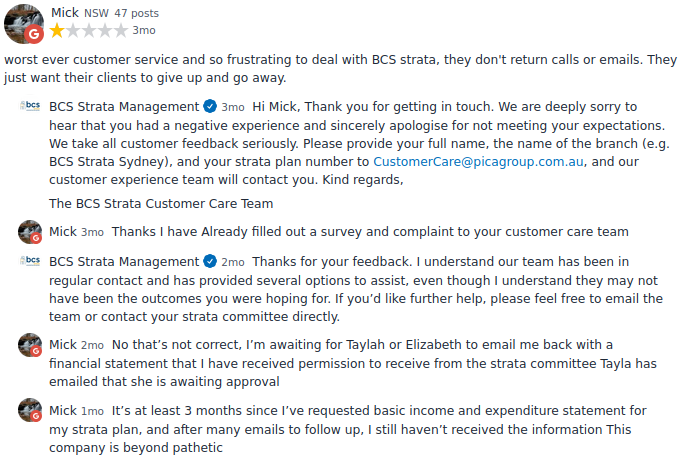Screen dimensions: 686x462
Task: Click the 3mo timestamp beside the star rating
Action: click(144, 31)
